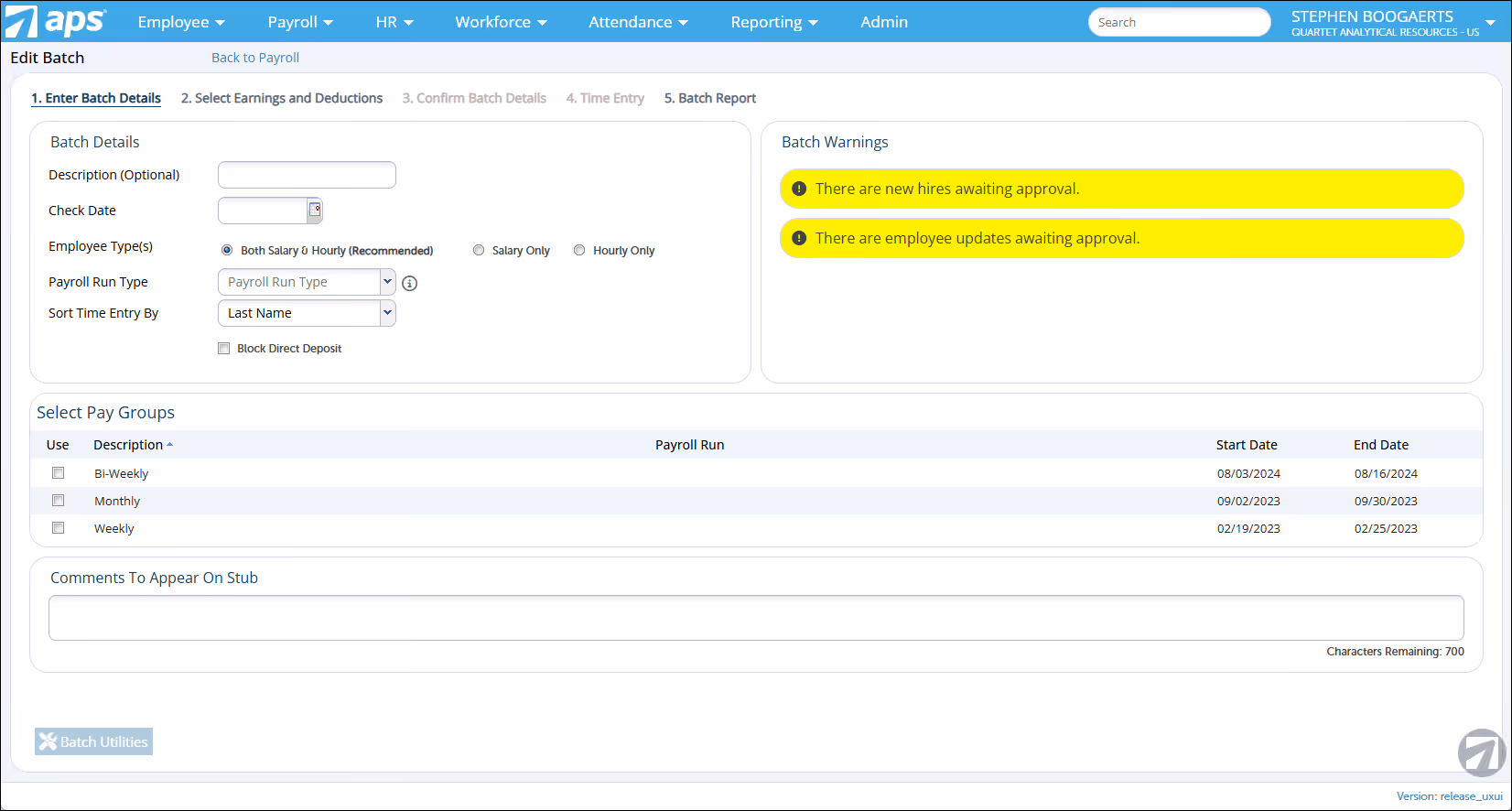
Task: Click the Use column header
Action: [x=58, y=445]
